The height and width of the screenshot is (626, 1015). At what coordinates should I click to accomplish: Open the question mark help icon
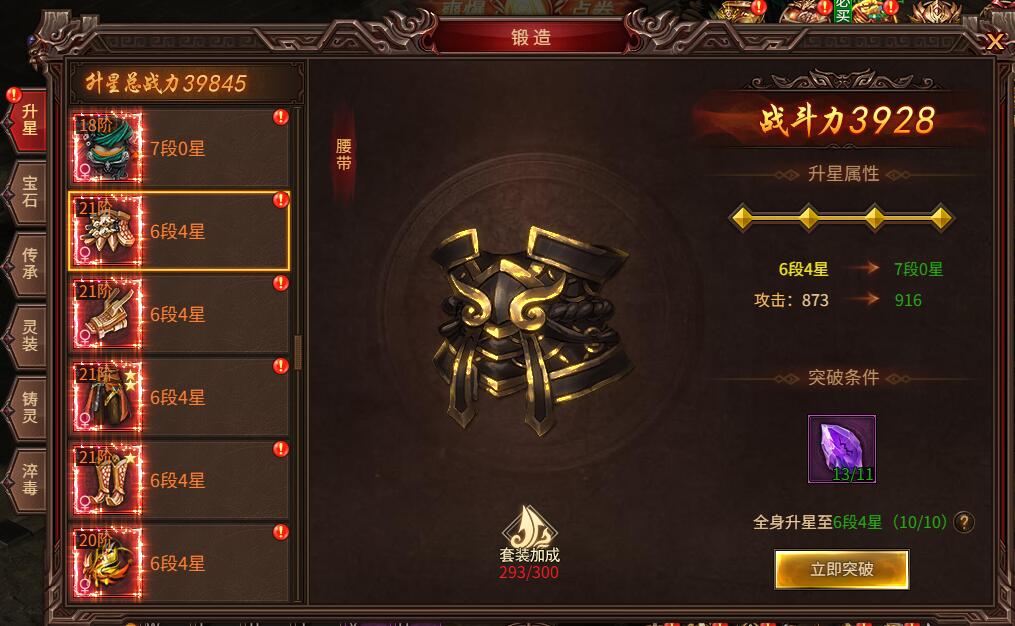[964, 522]
